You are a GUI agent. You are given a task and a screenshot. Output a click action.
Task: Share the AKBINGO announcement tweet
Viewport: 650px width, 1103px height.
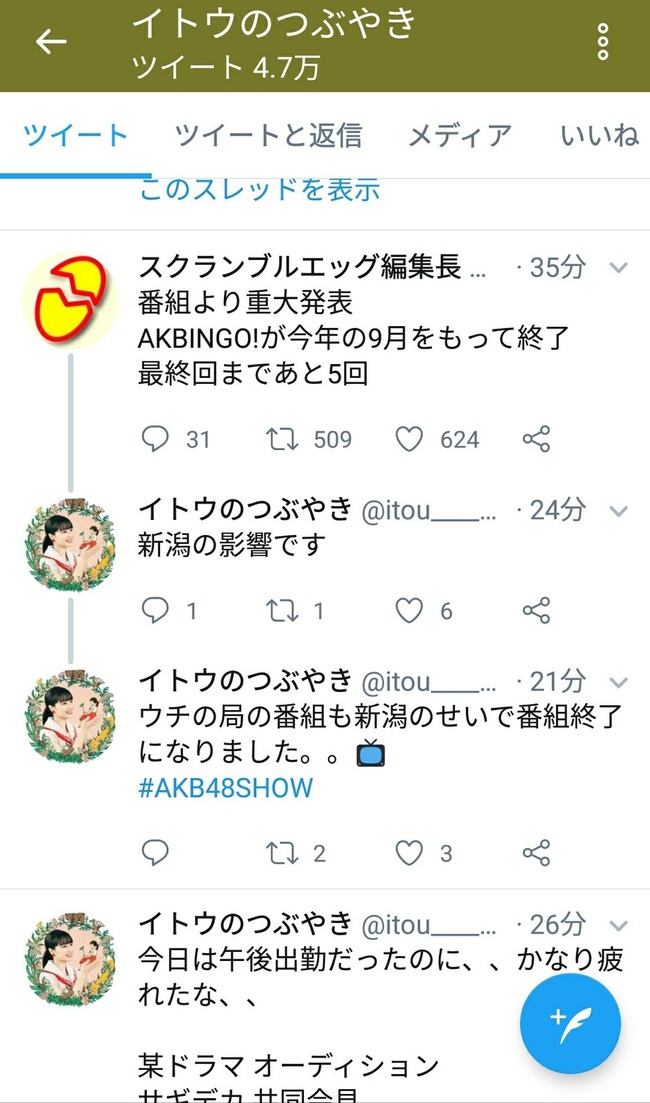click(x=537, y=439)
